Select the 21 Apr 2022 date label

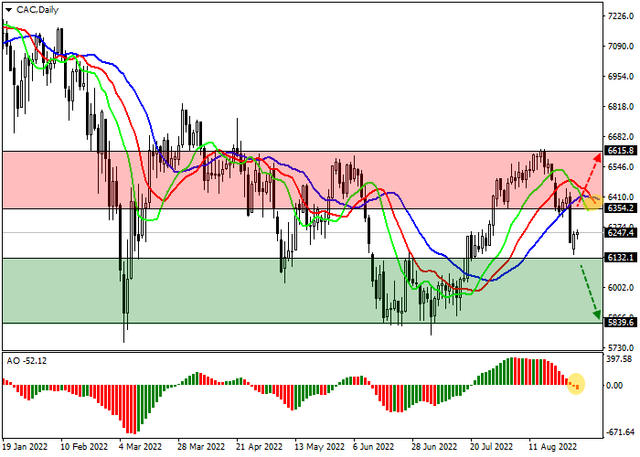pyautogui.click(x=259, y=447)
